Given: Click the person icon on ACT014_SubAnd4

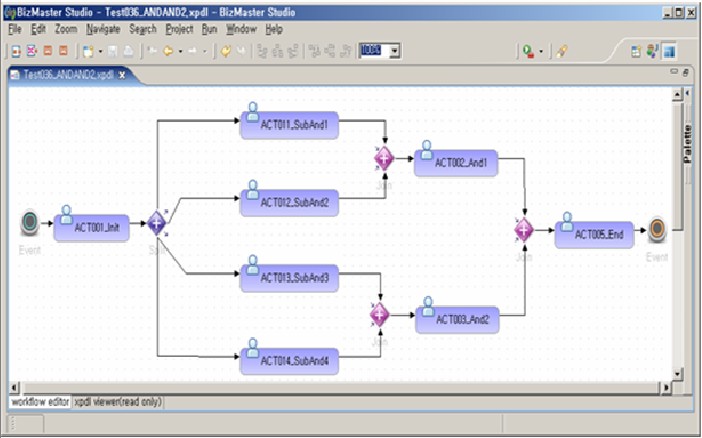Looking at the screenshot, I should pyautogui.click(x=253, y=348).
